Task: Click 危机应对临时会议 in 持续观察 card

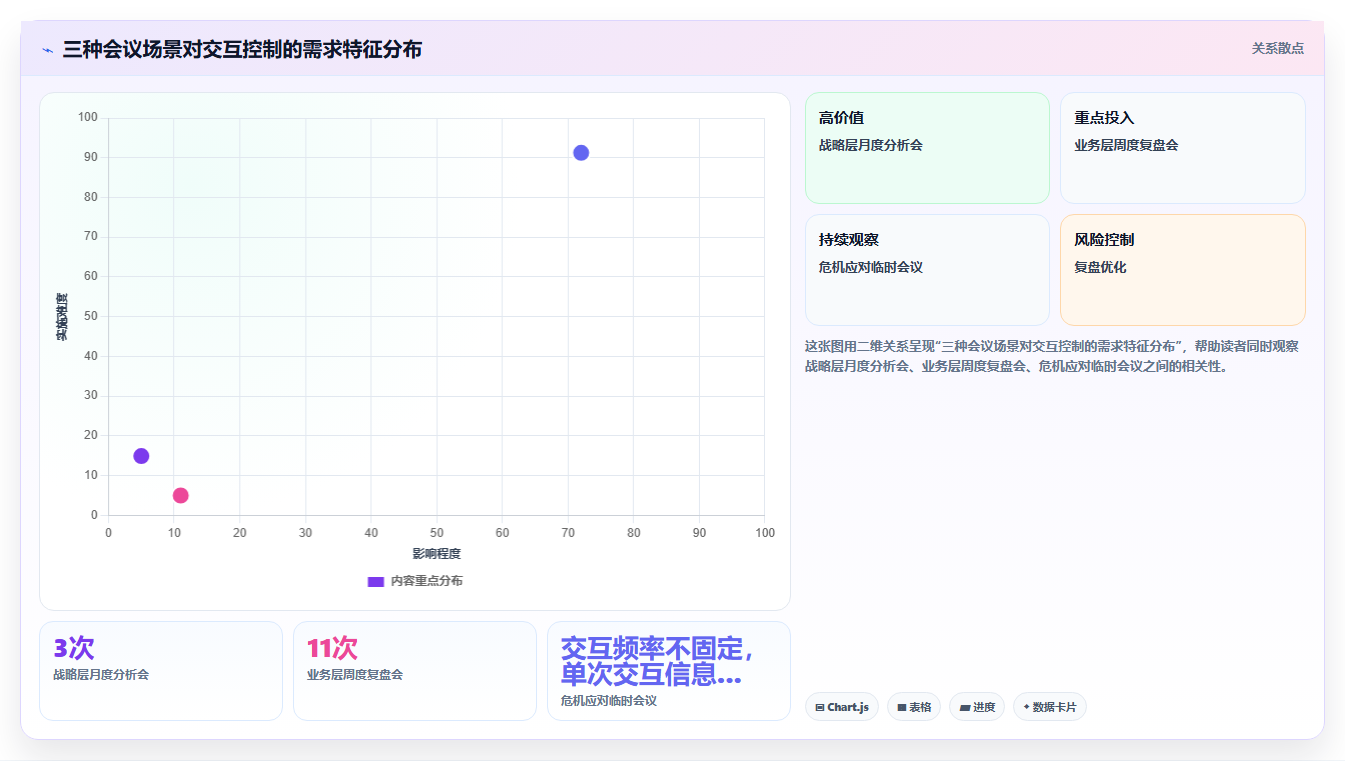Action: [x=870, y=267]
